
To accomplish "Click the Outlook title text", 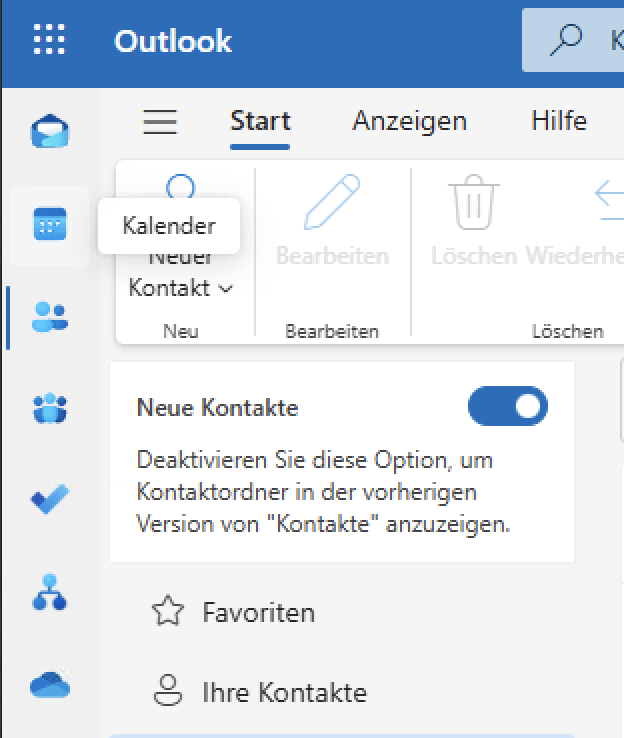I will [x=173, y=41].
